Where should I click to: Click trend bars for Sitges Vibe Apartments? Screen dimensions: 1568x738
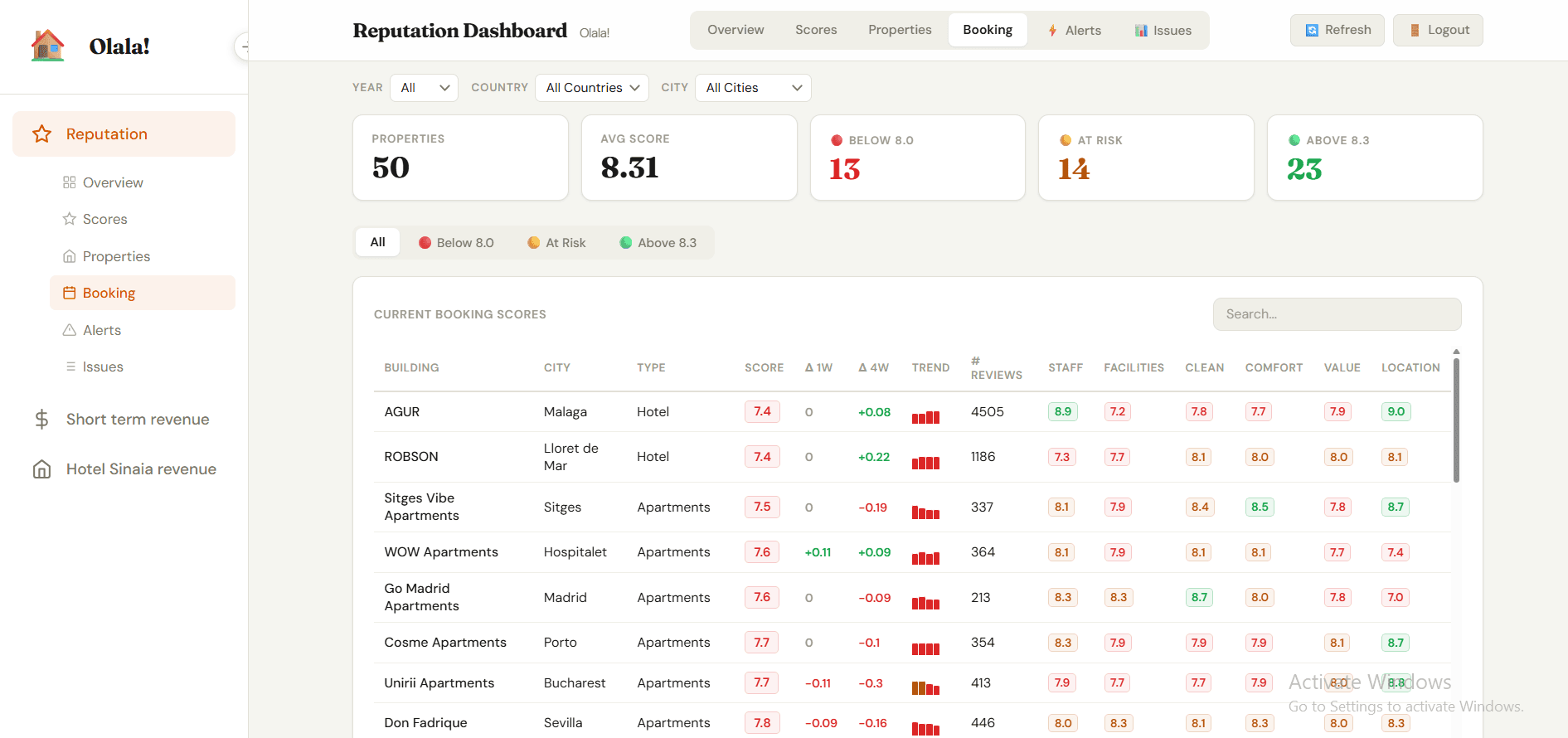point(925,512)
